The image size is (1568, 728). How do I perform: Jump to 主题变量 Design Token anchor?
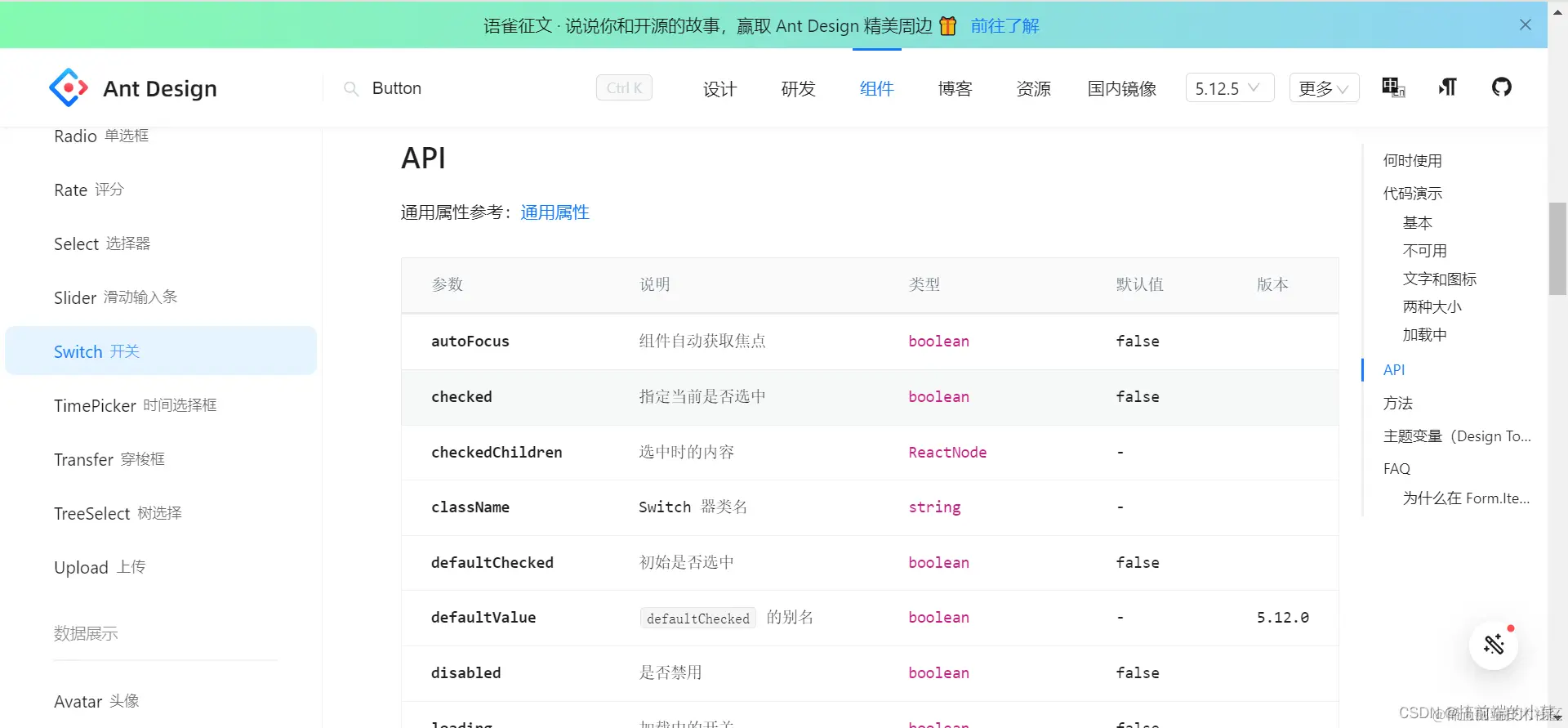pos(1457,436)
